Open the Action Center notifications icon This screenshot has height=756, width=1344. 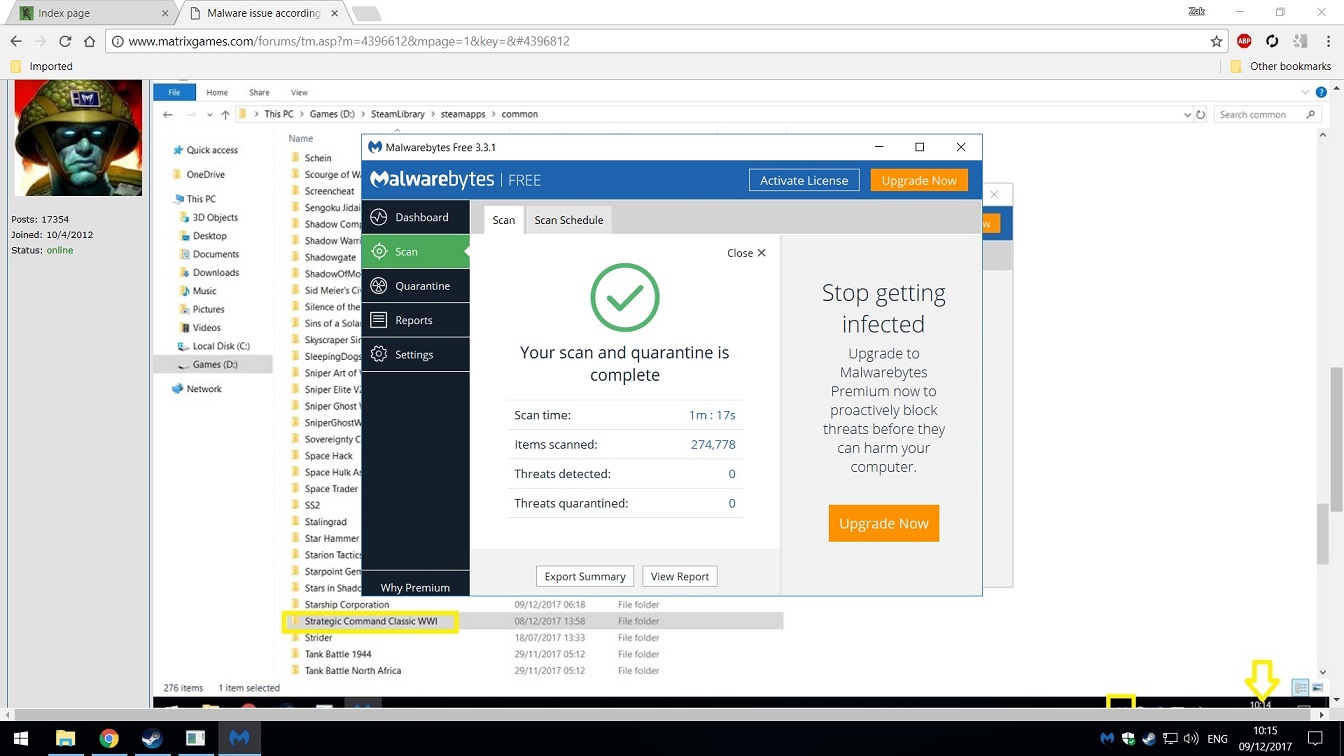click(1315, 739)
